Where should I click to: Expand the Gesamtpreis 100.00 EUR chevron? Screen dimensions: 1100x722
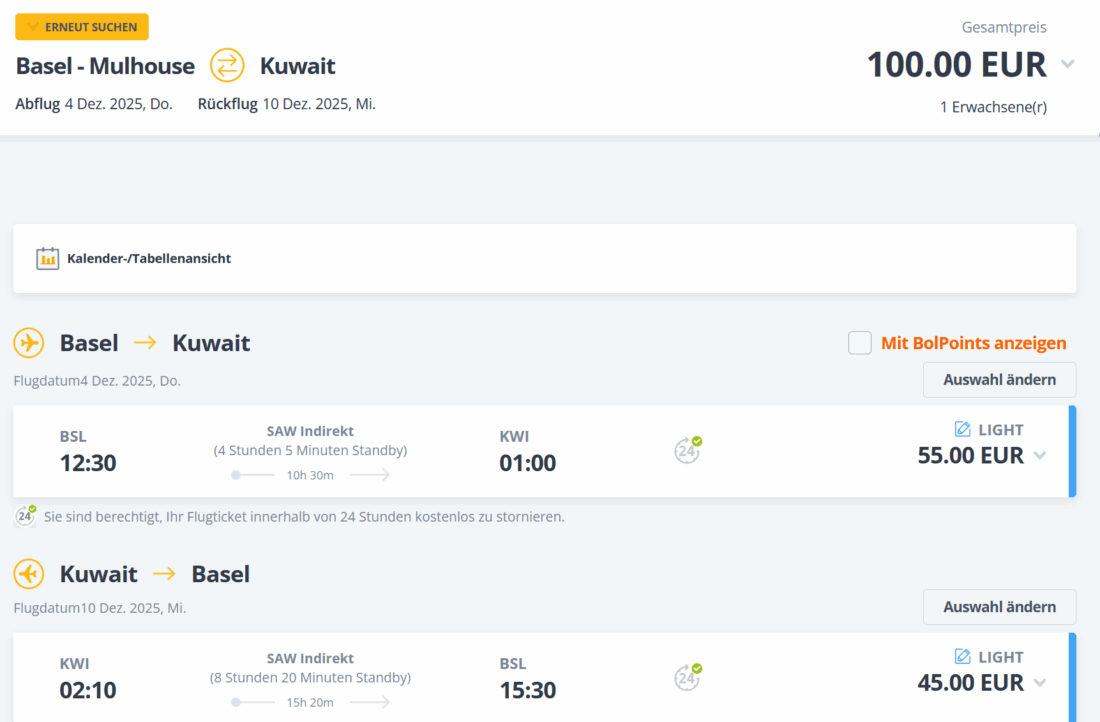click(x=1068, y=64)
